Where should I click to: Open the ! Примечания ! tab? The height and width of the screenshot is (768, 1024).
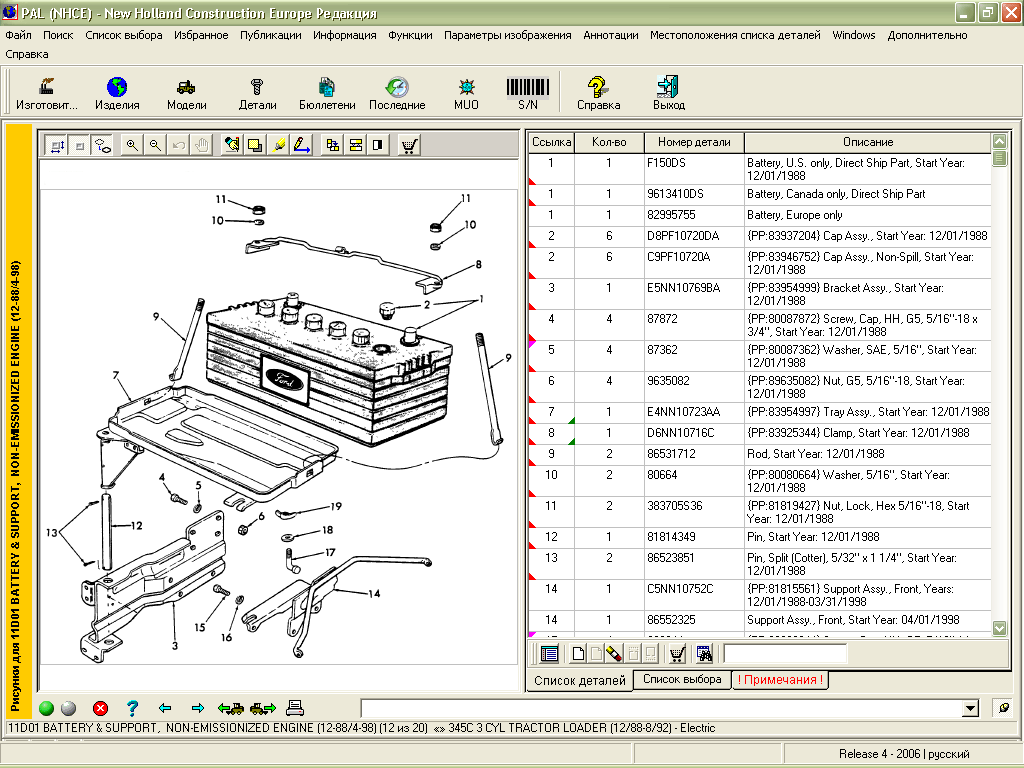click(780, 680)
